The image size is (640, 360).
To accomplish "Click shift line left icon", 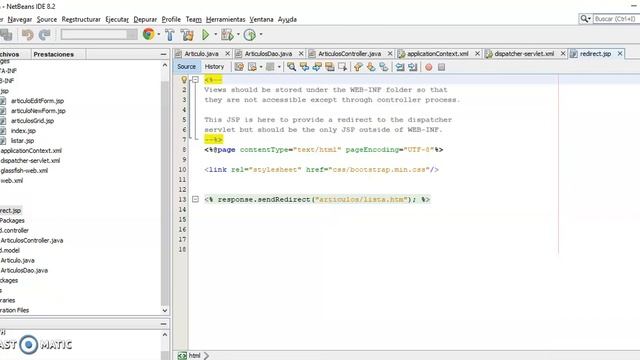I will [400, 67].
